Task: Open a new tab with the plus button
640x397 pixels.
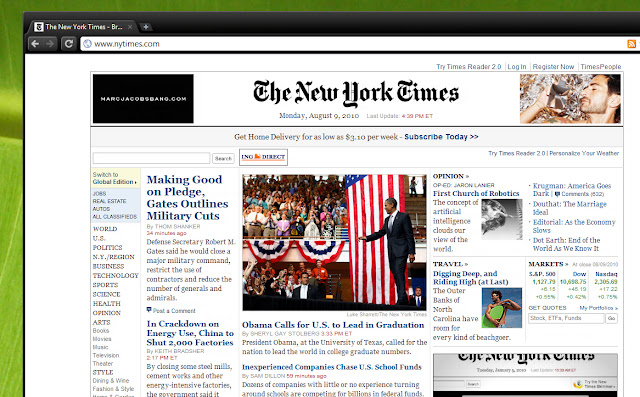Action: coord(146,27)
